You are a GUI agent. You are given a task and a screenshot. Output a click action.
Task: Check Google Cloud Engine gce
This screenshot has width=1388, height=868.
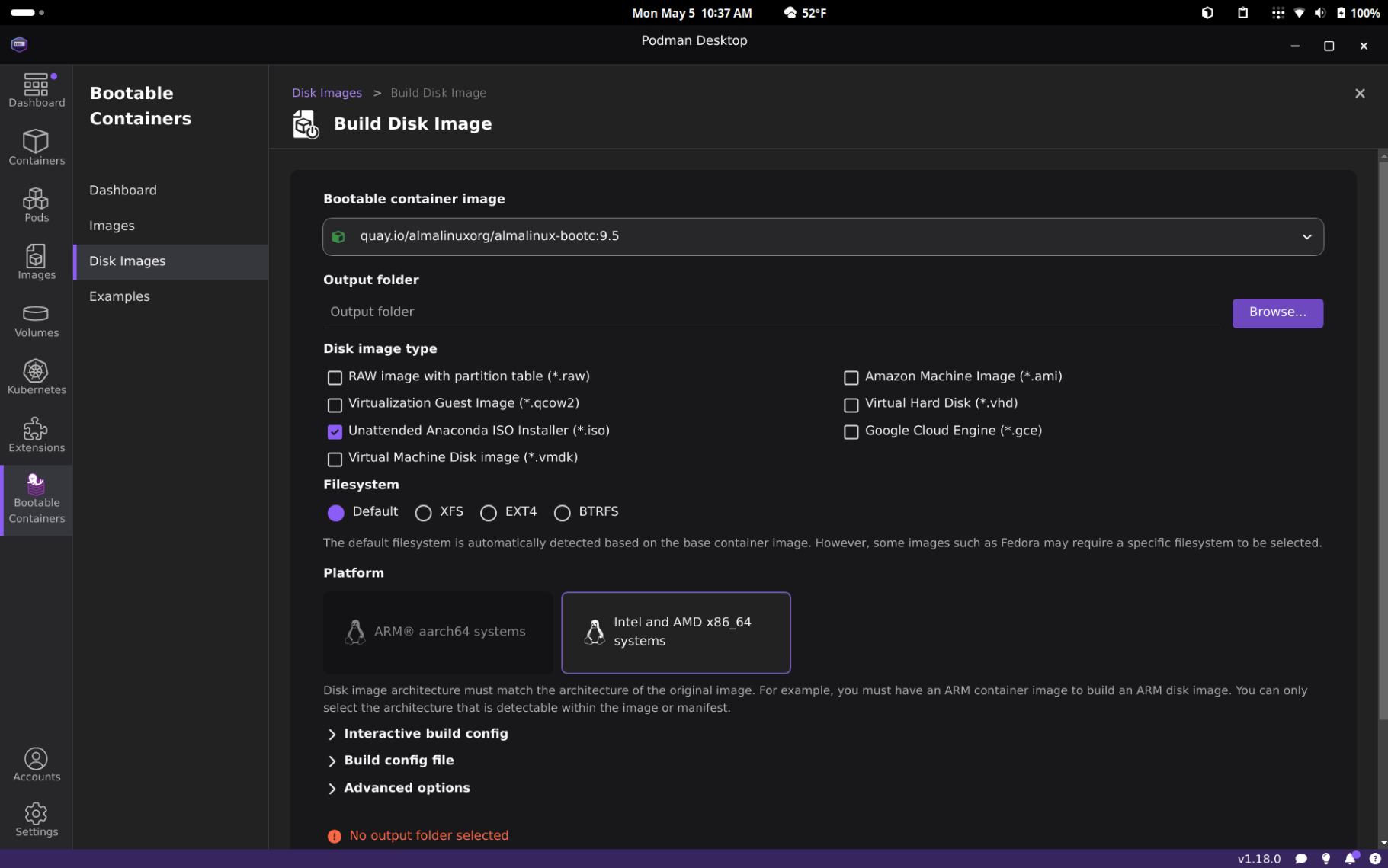[851, 432]
